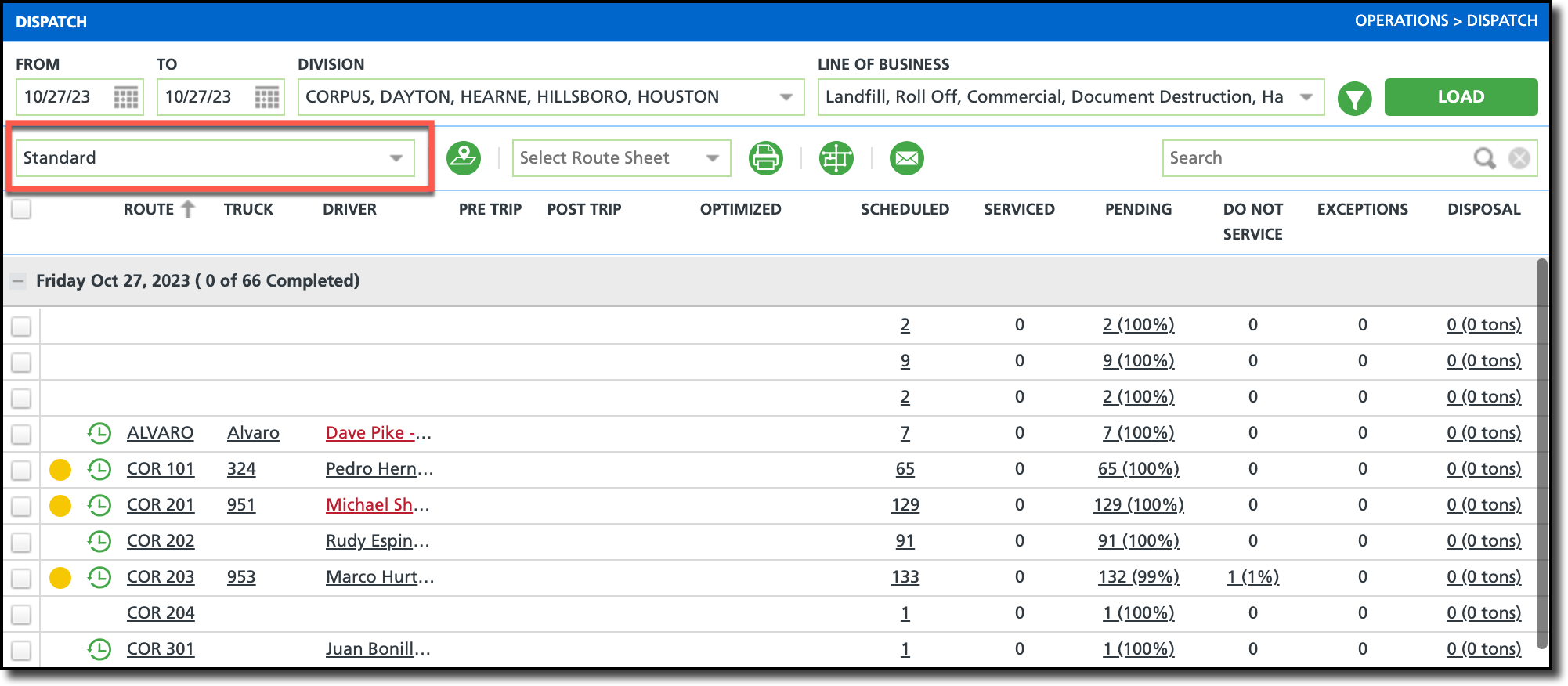Open the Select Route Sheet dropdown
Viewport: 1568px width, 686px height.
tap(621, 158)
